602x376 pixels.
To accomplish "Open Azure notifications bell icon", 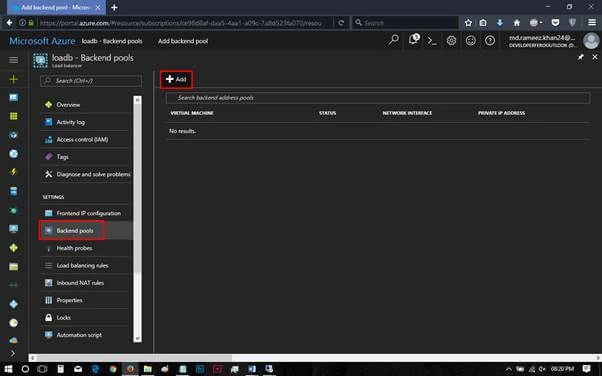I will (x=413, y=40).
